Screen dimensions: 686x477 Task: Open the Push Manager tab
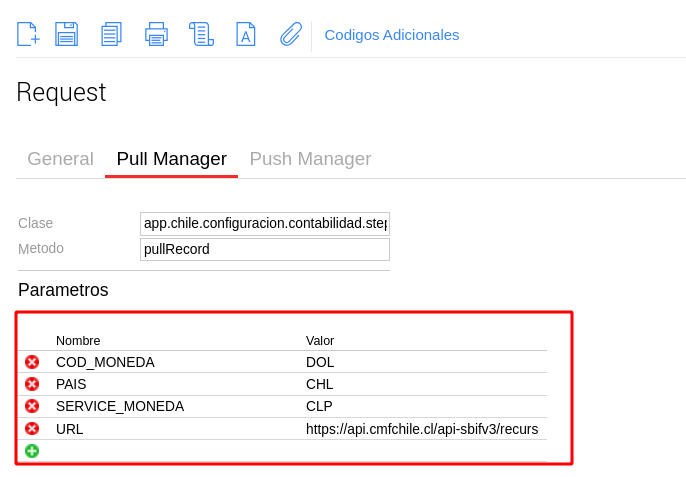coord(310,159)
